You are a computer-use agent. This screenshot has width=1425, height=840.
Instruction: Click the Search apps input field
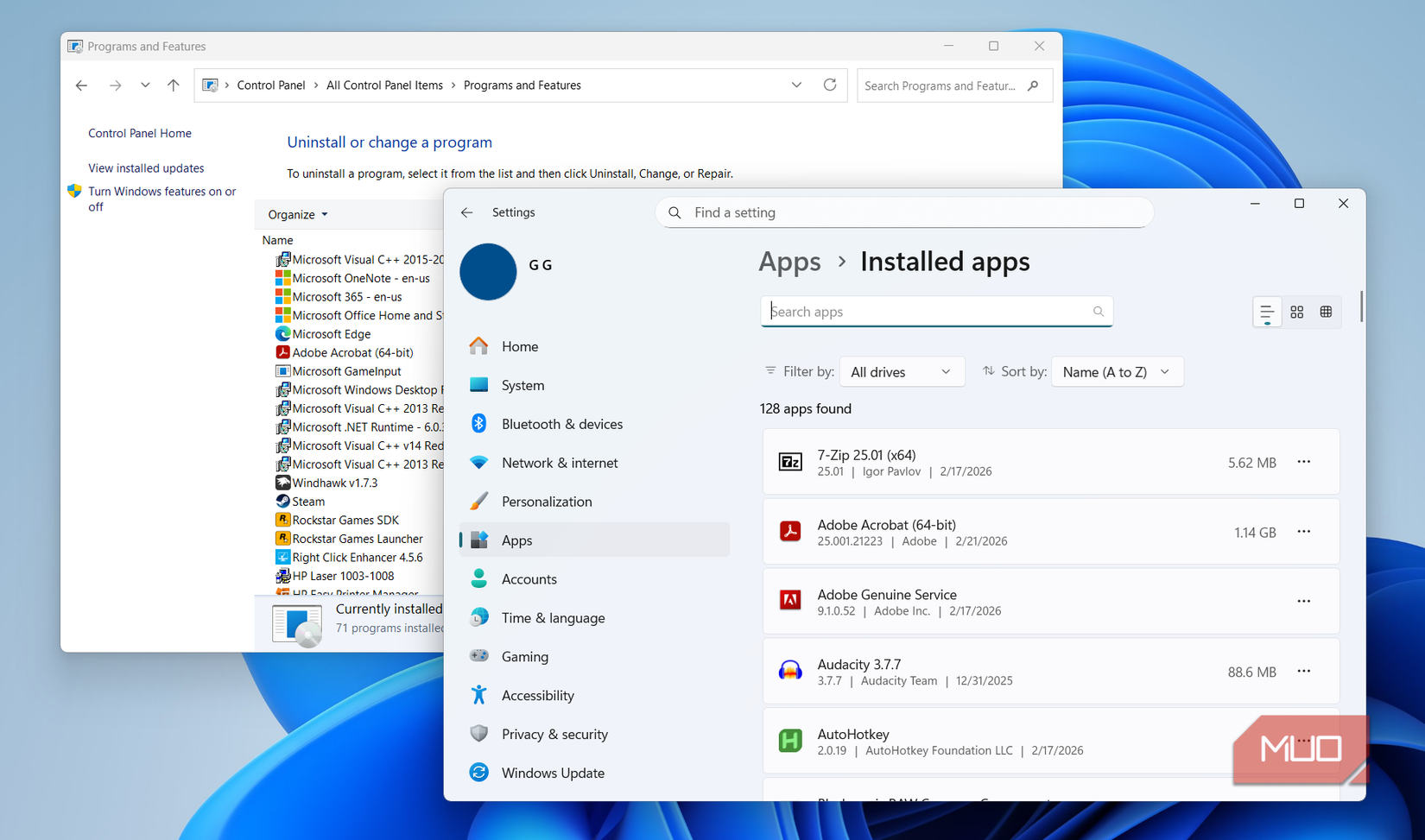pyautogui.click(x=936, y=312)
